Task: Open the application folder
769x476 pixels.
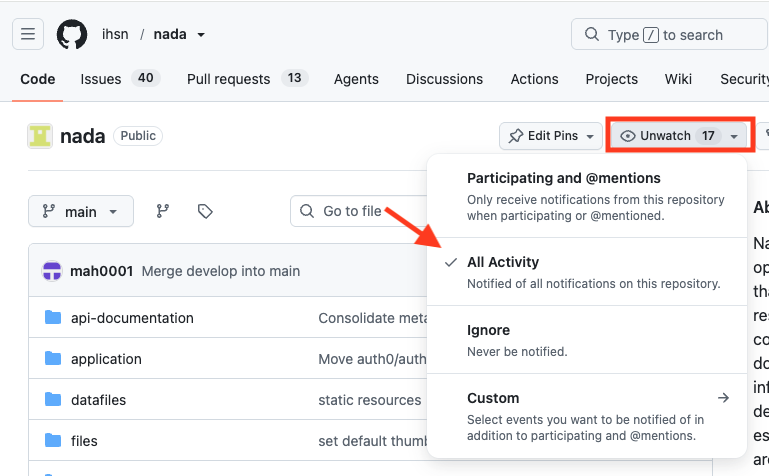Action: tap(106, 359)
